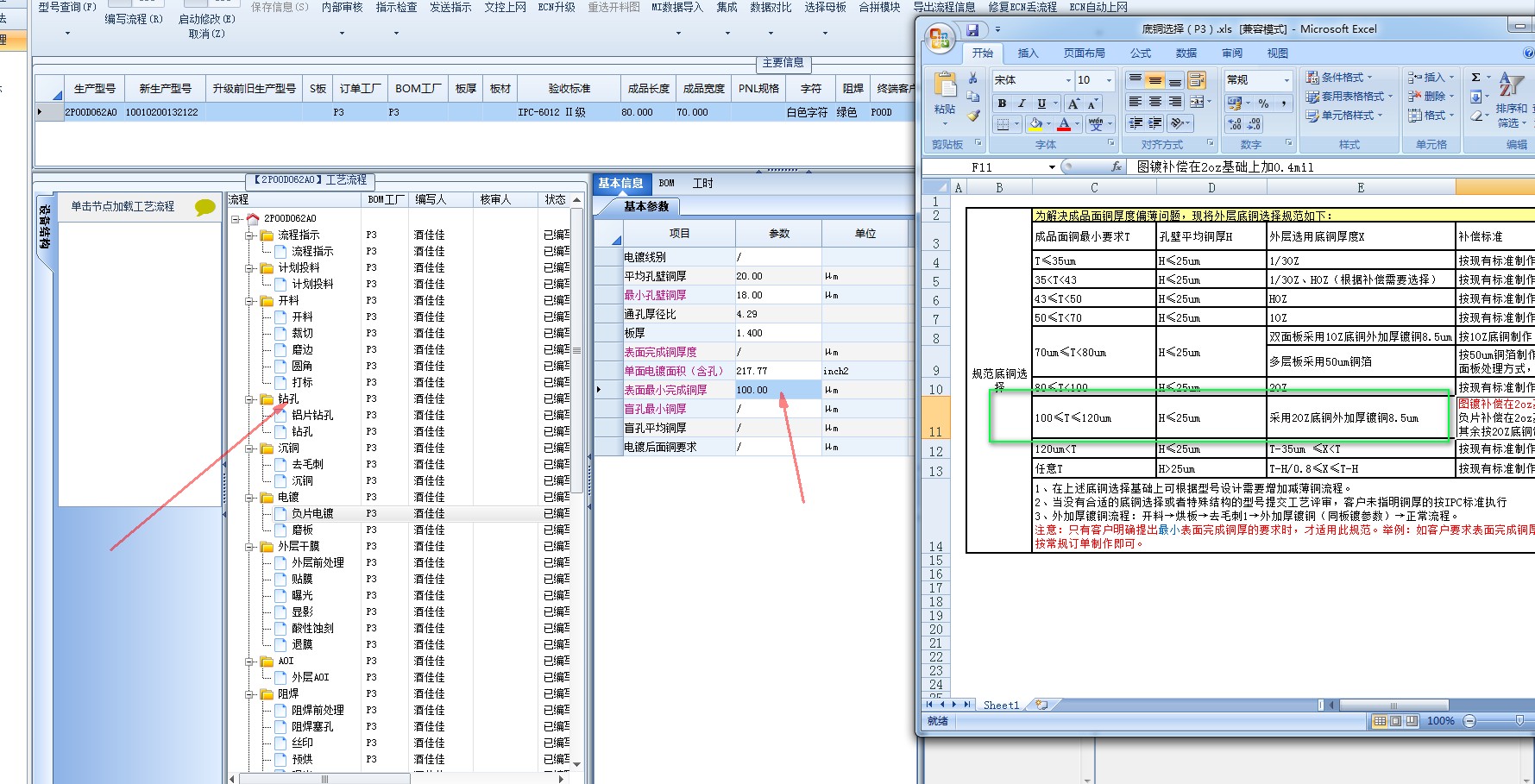The width and height of the screenshot is (1535, 784).
Task: Open the Sheet1 worksheet tab
Action: 1001,705
